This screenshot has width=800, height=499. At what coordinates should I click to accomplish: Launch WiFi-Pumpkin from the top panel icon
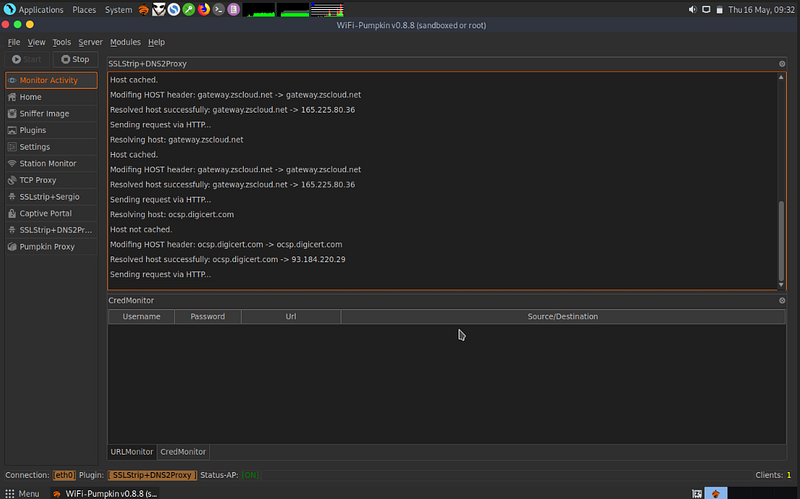tap(144, 10)
